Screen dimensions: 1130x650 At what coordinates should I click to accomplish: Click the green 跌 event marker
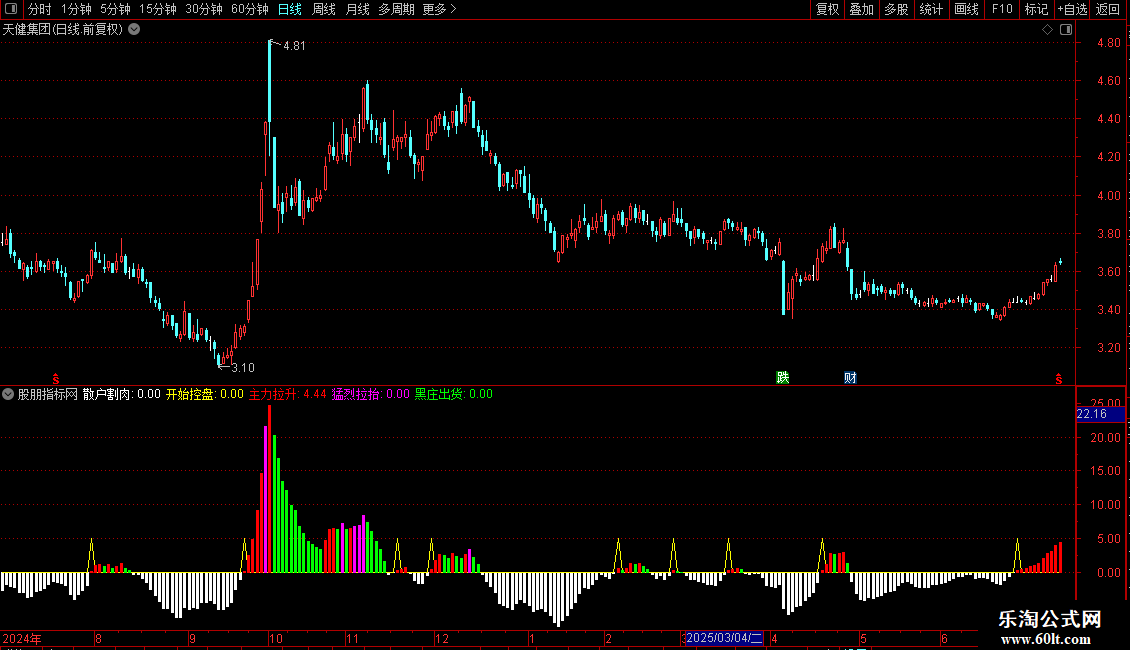(x=783, y=378)
